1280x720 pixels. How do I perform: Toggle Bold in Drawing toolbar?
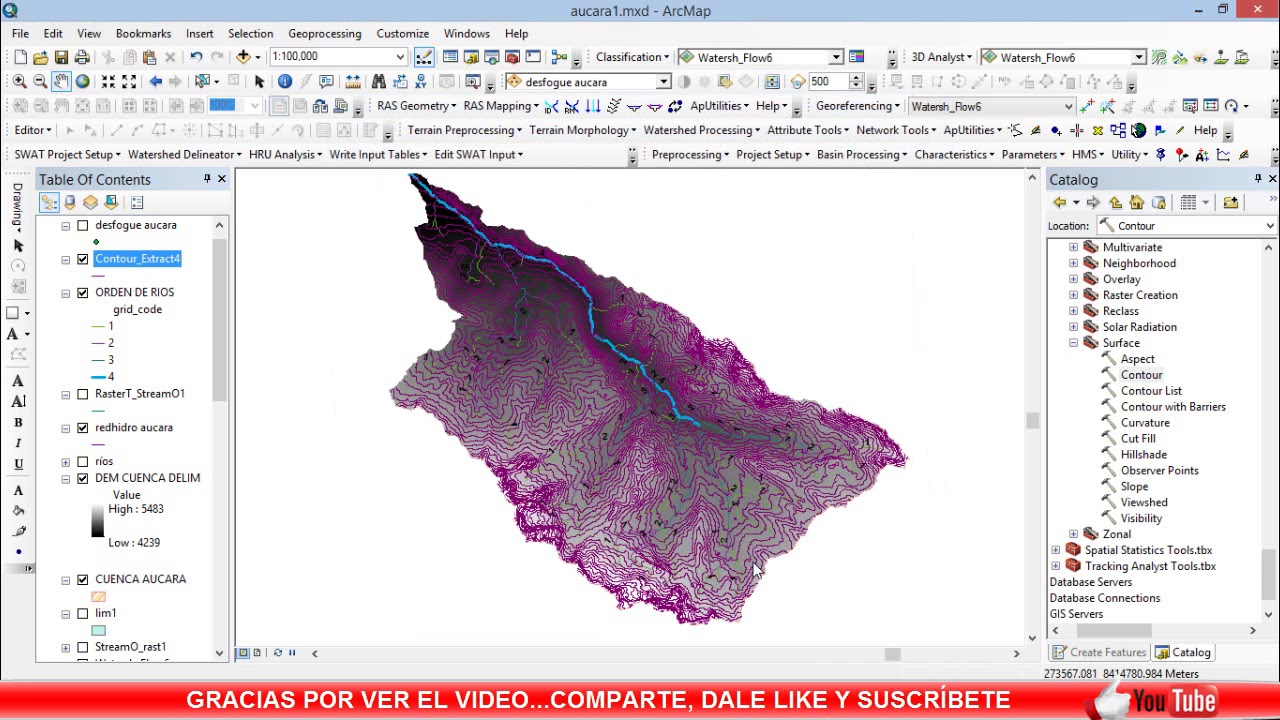pyautogui.click(x=17, y=422)
